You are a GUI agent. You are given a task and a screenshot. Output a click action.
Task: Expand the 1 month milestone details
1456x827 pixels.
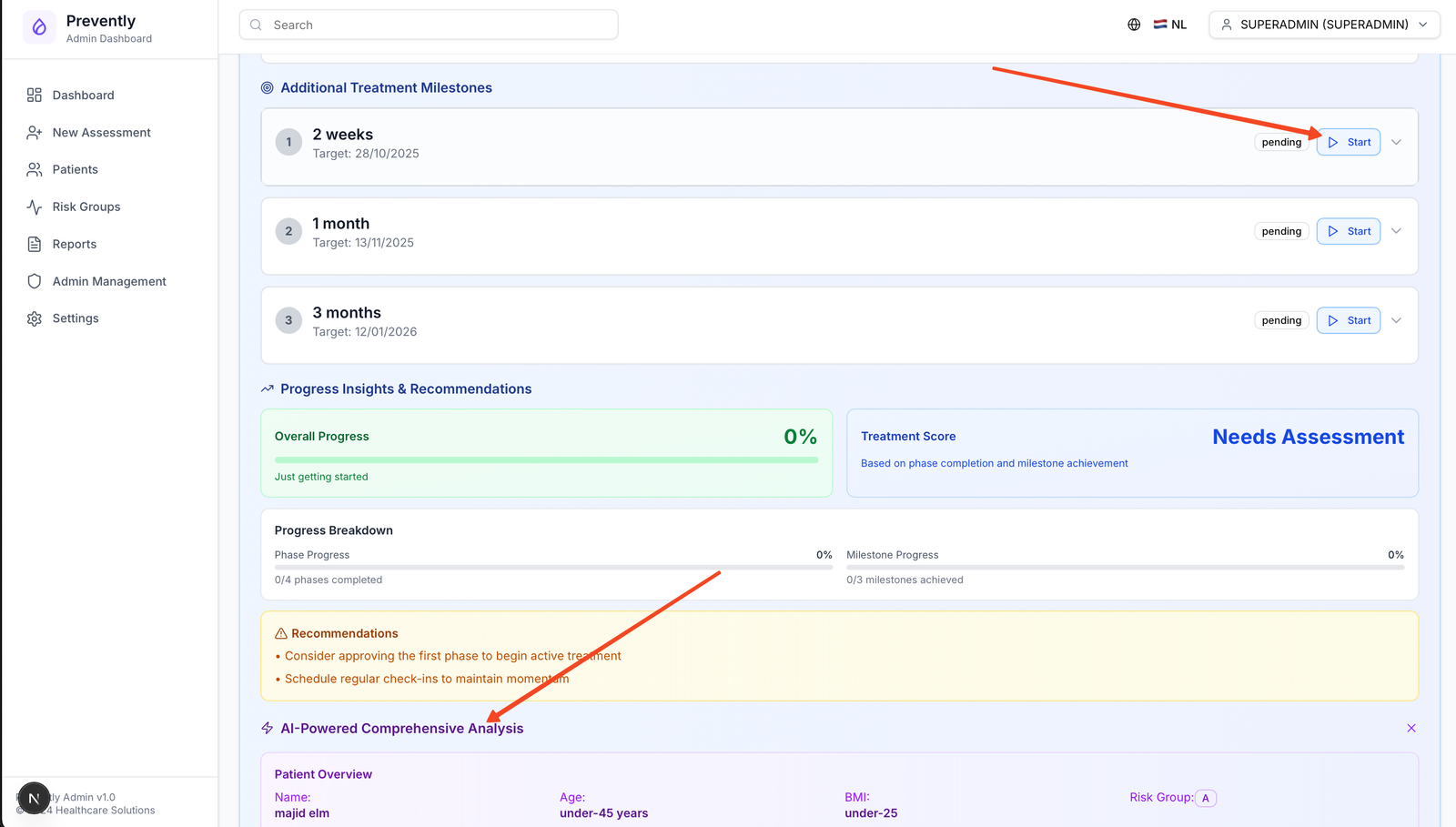[x=1396, y=231]
